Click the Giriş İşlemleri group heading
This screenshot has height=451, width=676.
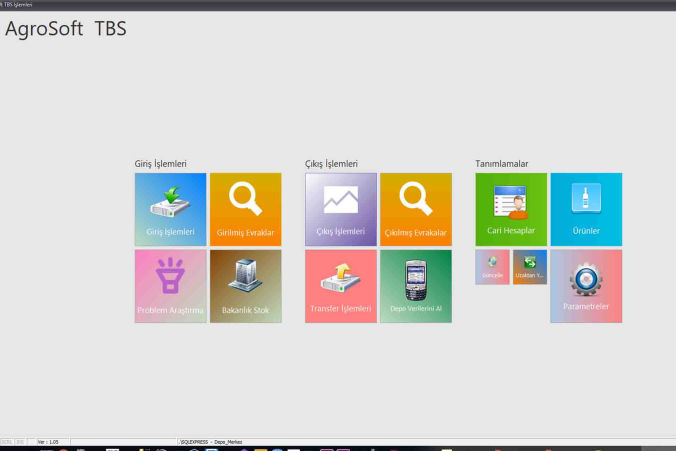[x=160, y=164]
